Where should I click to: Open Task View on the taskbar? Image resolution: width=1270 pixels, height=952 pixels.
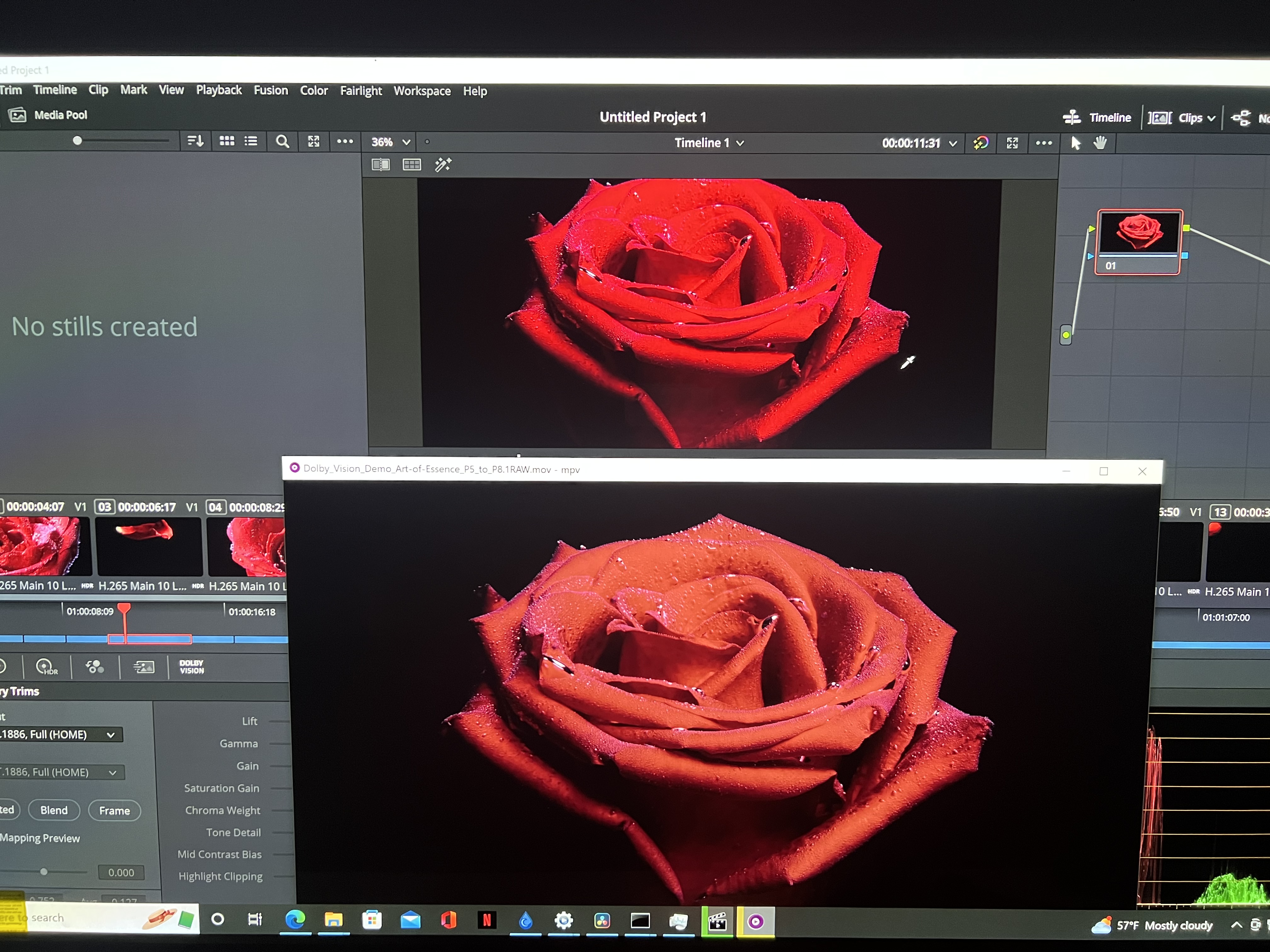click(x=255, y=920)
